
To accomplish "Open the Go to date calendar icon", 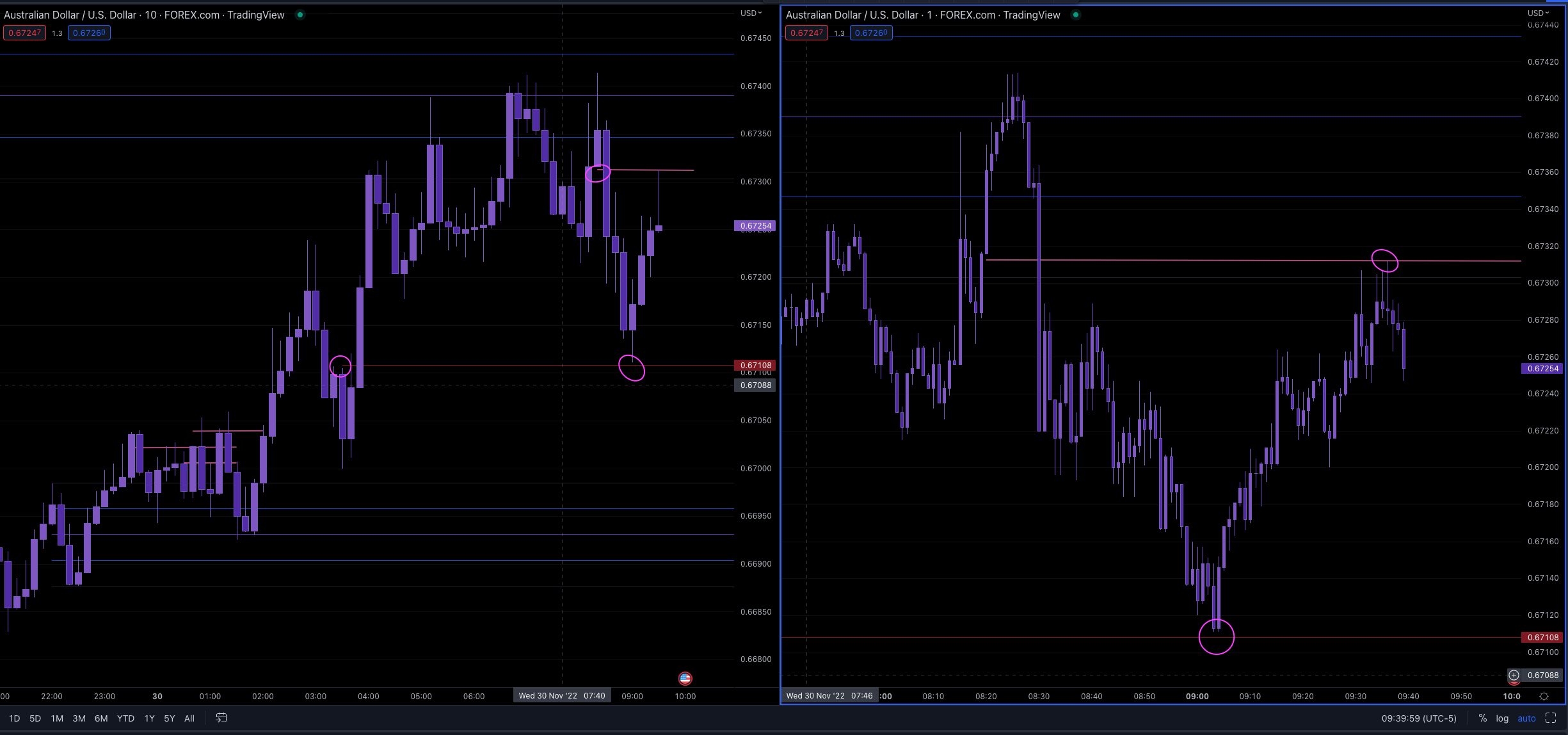I will pos(221,718).
